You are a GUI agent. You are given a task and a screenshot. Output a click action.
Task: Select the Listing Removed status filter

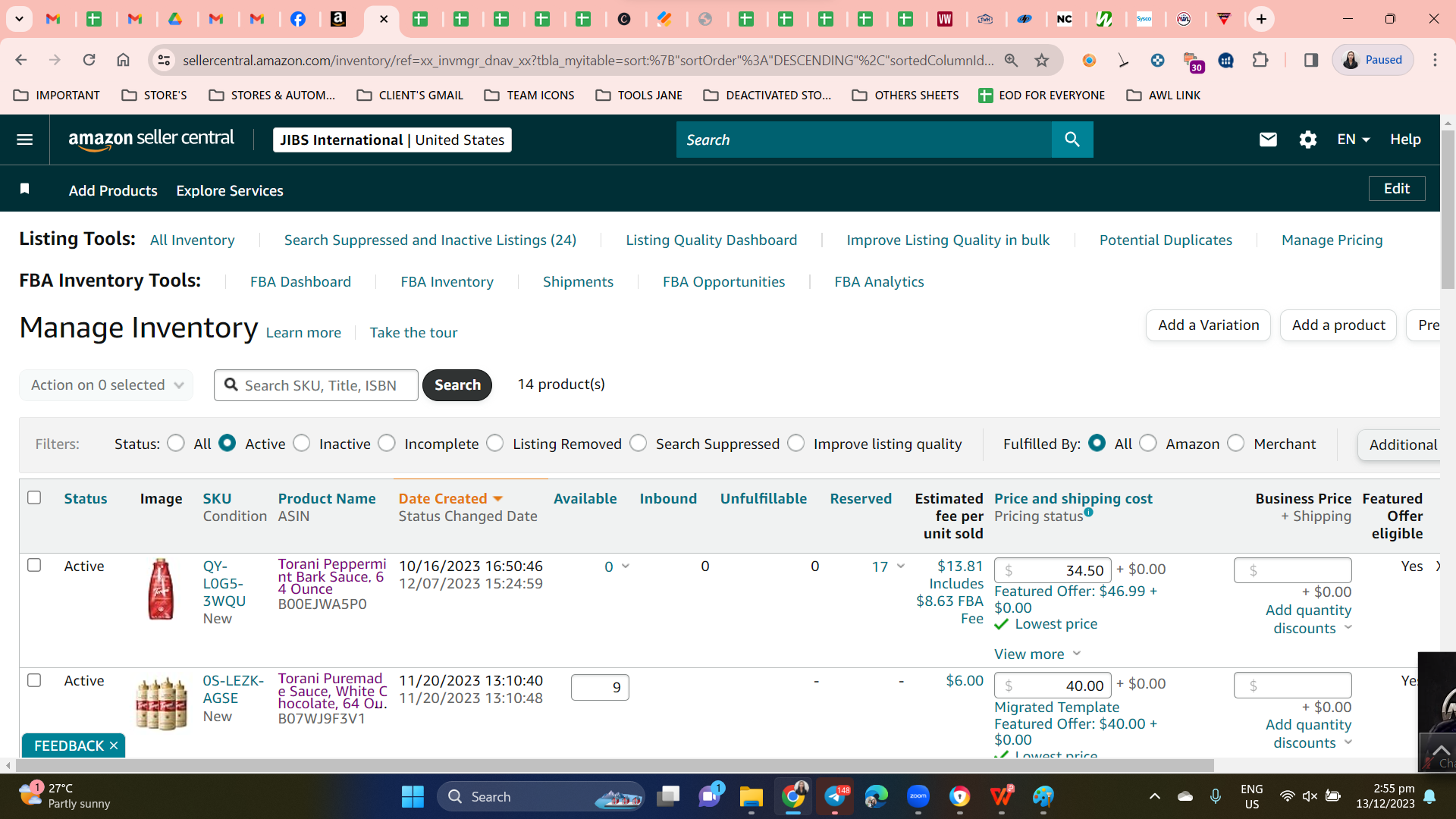(x=495, y=443)
